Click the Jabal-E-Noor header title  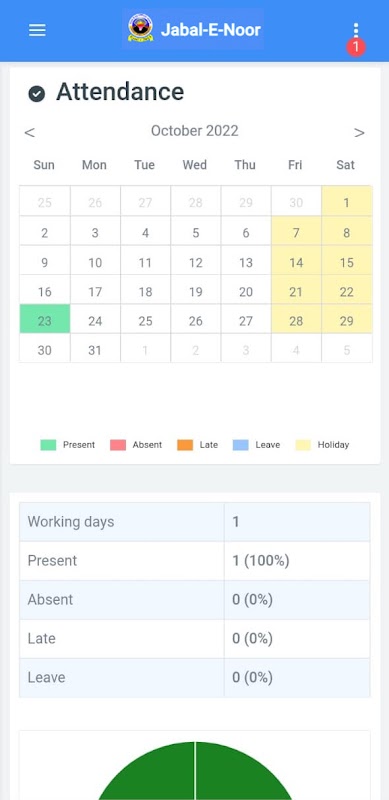[211, 30]
